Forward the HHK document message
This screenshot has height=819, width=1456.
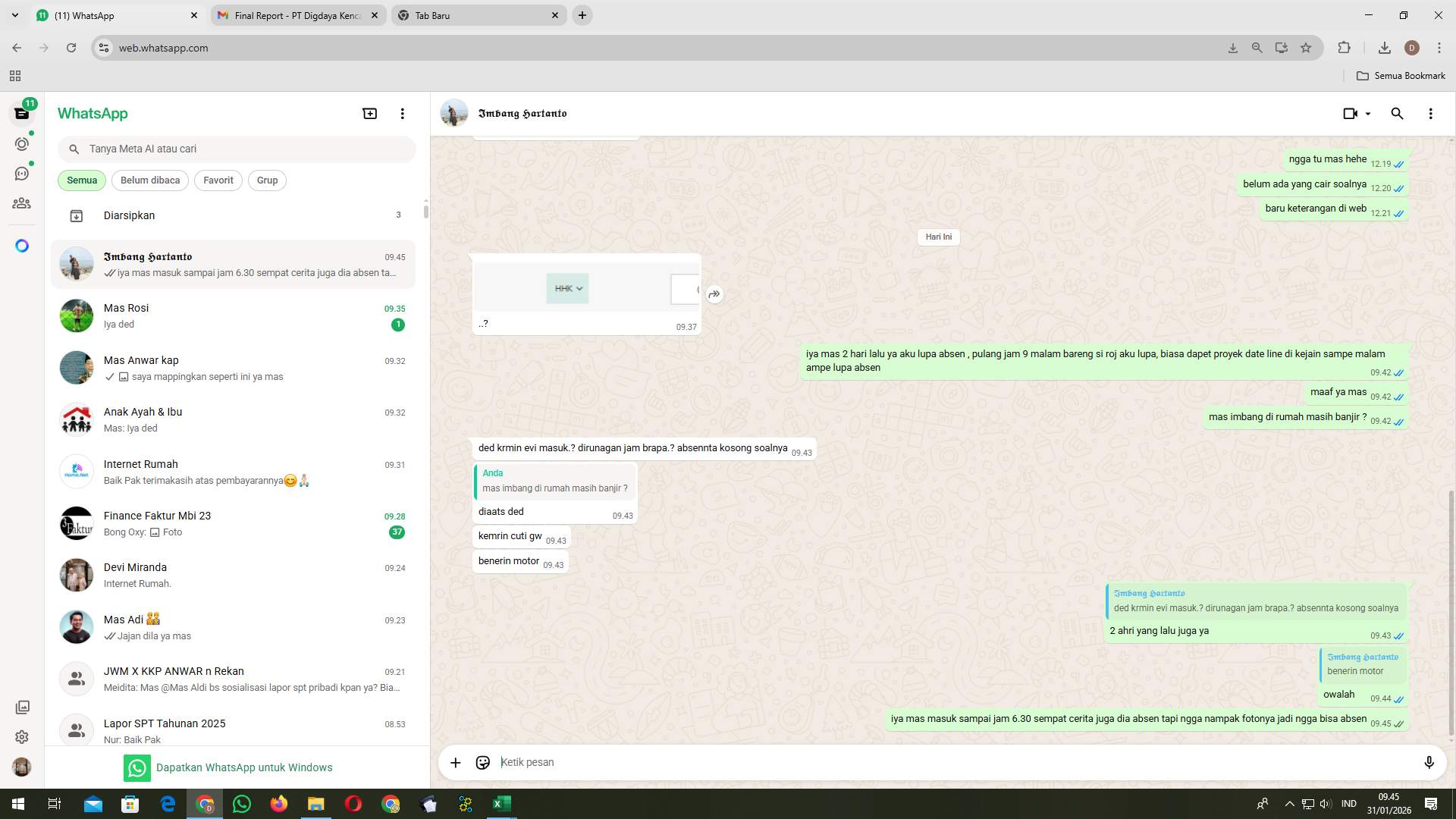714,294
